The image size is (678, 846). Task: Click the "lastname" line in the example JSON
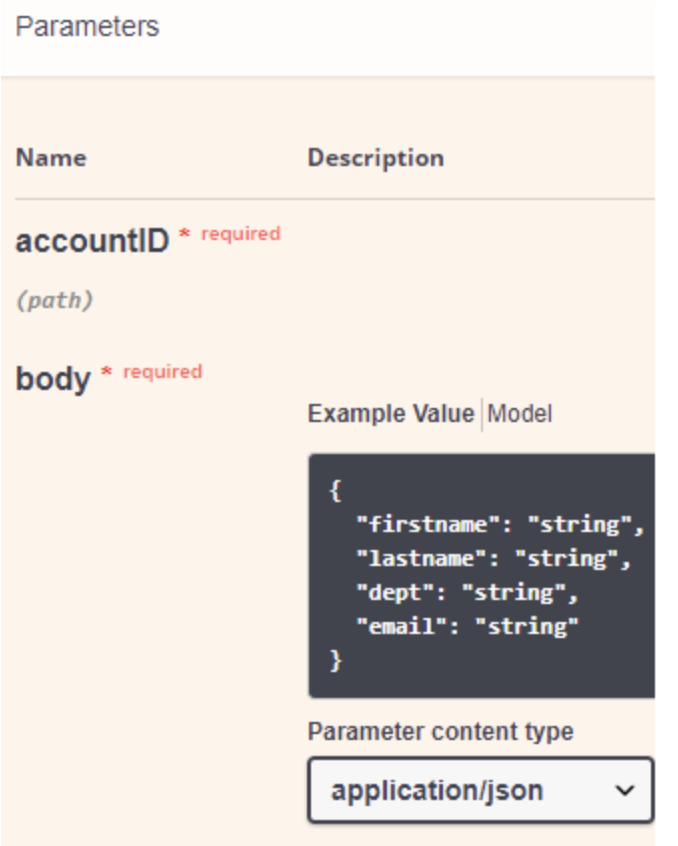tap(494, 559)
